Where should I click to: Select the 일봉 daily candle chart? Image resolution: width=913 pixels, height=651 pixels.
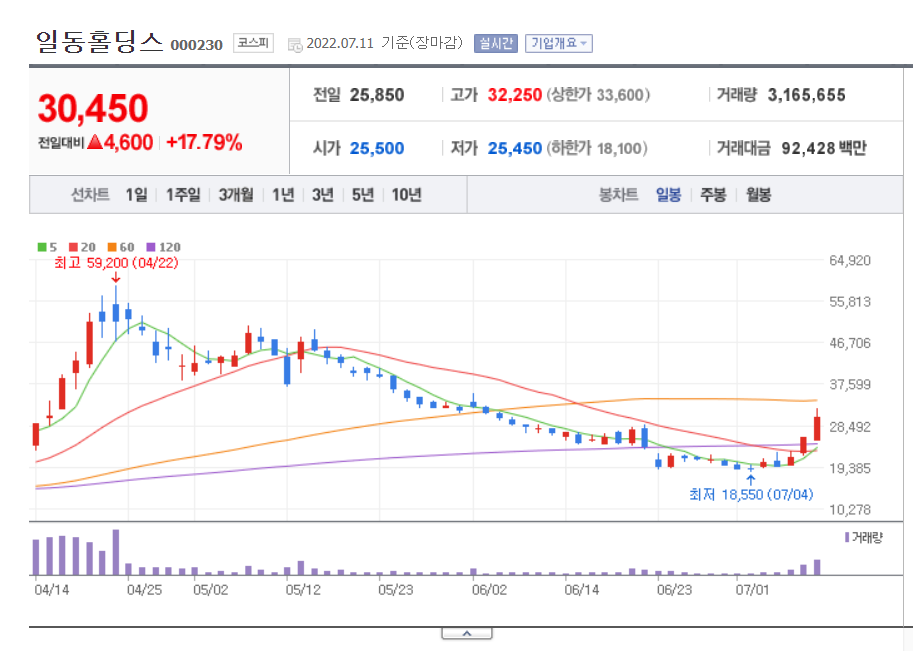[668, 194]
